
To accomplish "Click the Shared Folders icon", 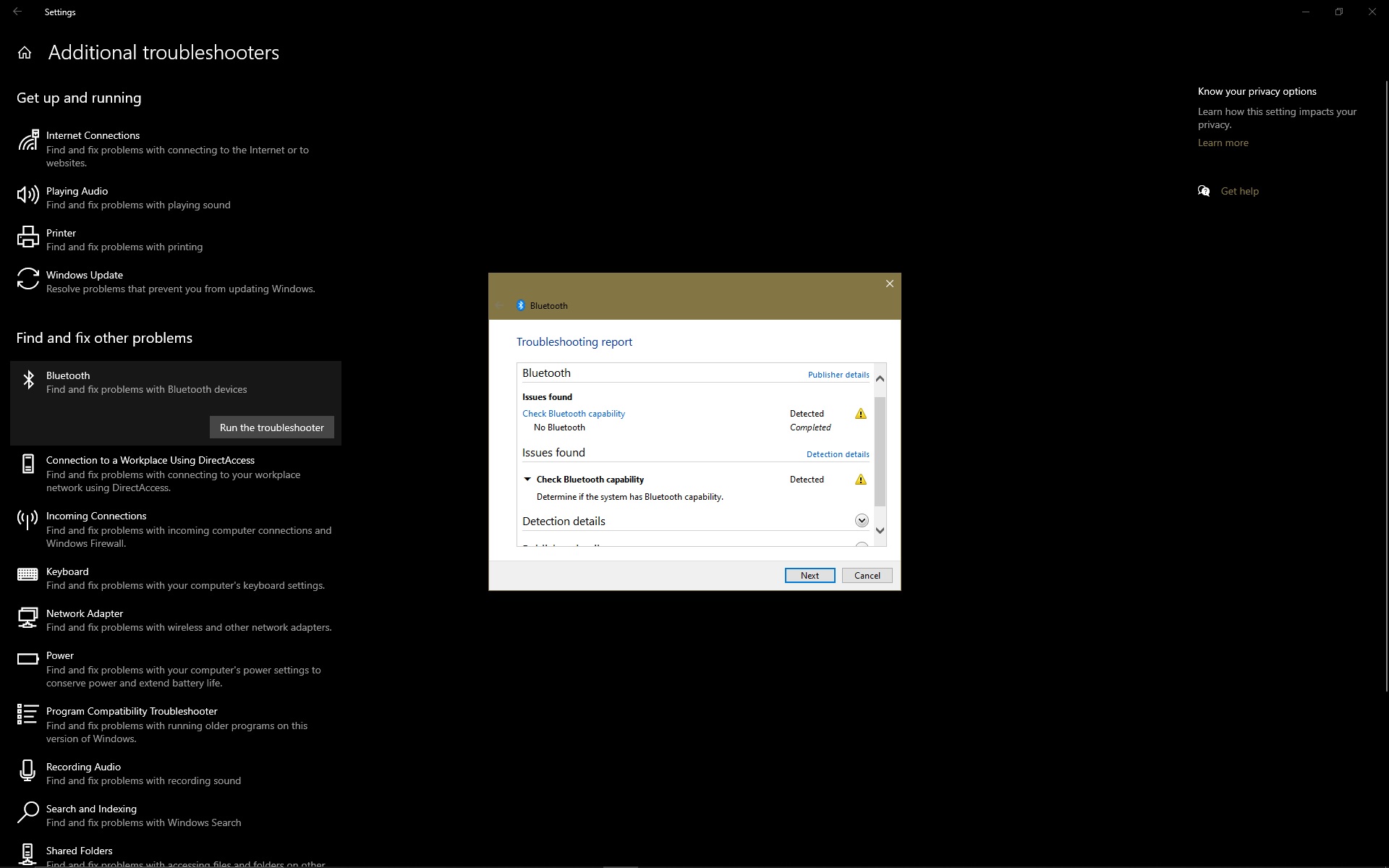I will [x=28, y=854].
